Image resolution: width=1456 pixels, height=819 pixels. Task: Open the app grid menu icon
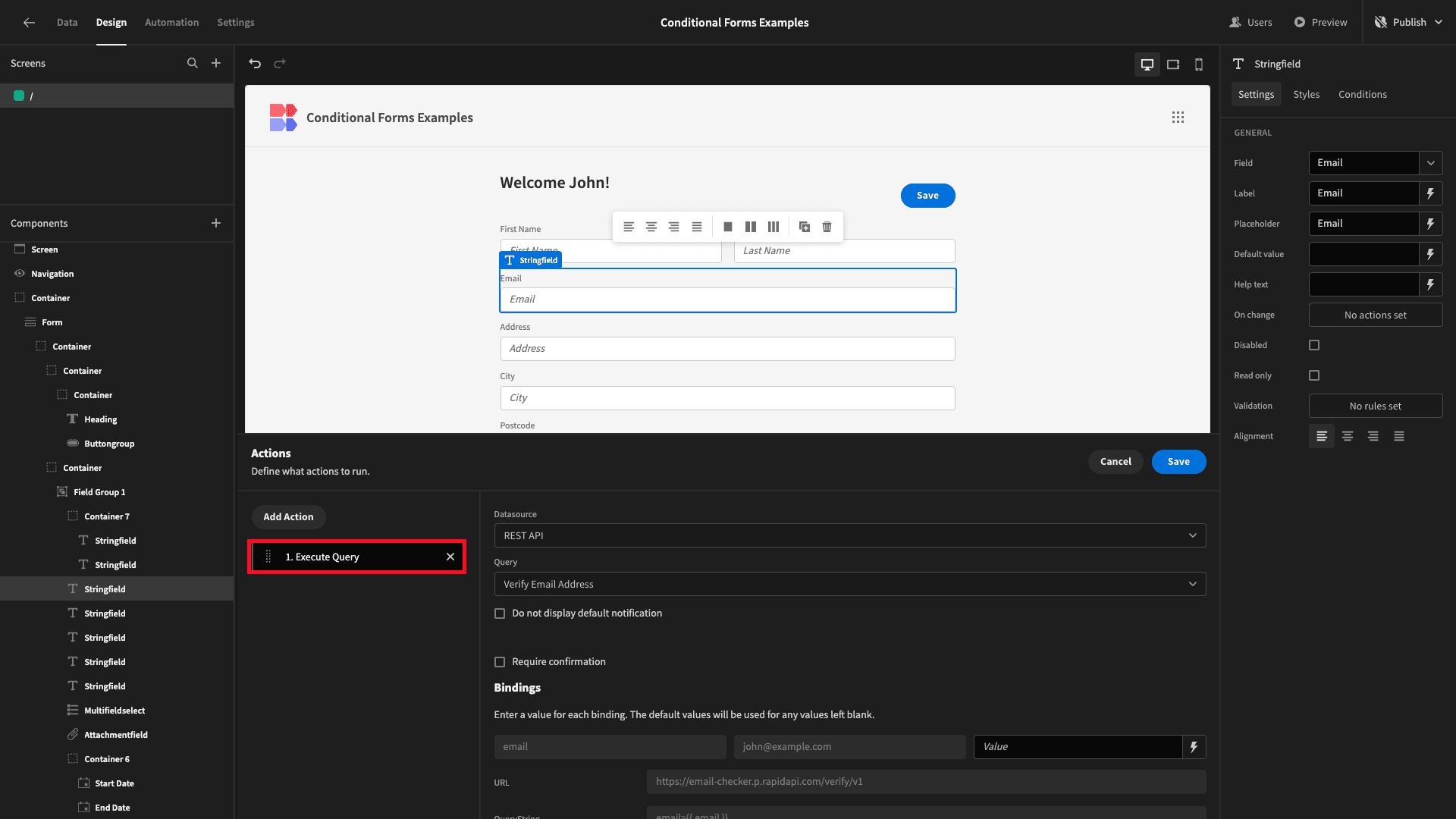point(1178,118)
